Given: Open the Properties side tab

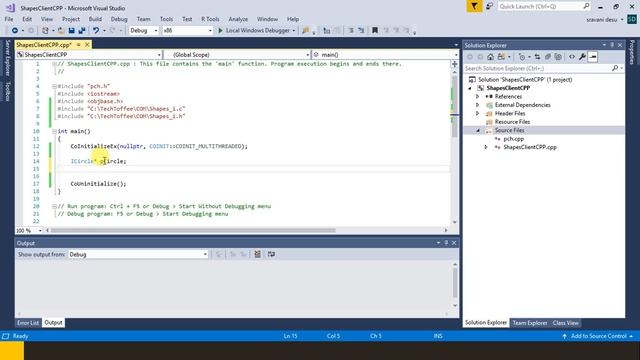Looking at the screenshot, I should pyautogui.click(x=632, y=52).
